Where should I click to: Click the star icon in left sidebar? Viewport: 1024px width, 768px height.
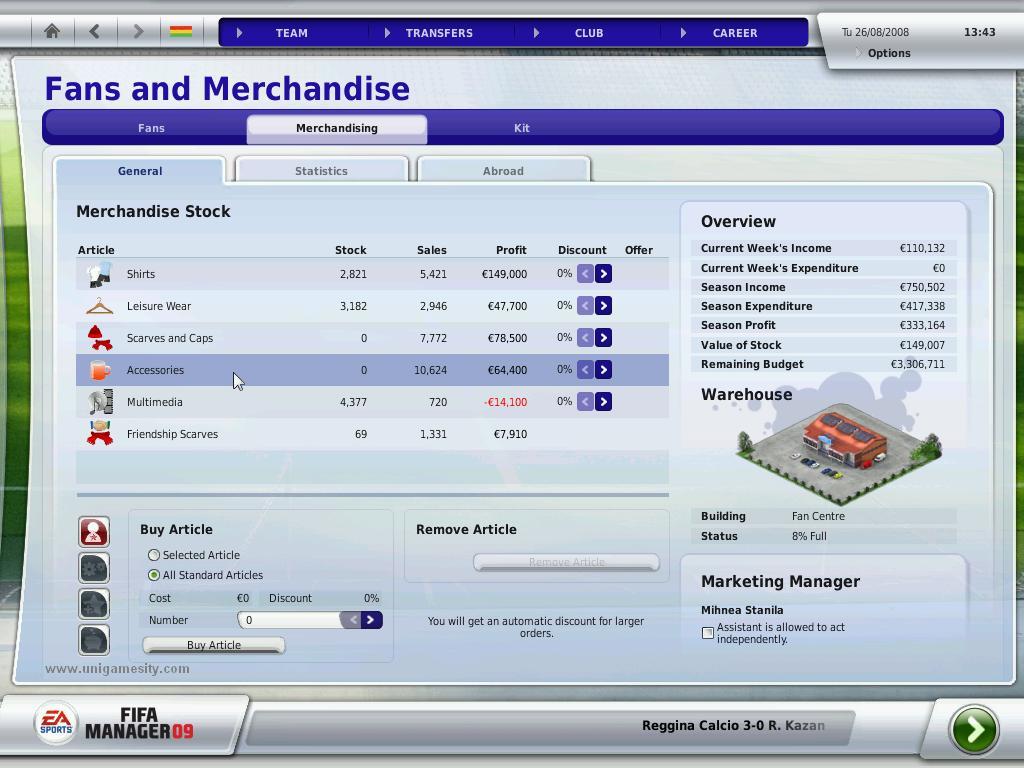coord(94,604)
